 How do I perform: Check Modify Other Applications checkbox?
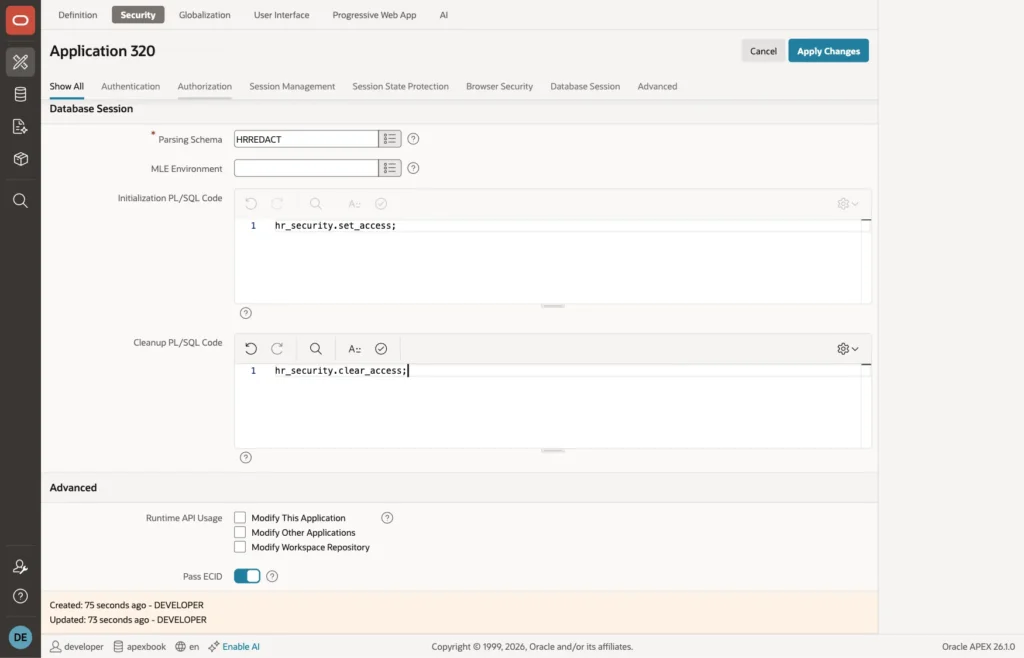240,533
